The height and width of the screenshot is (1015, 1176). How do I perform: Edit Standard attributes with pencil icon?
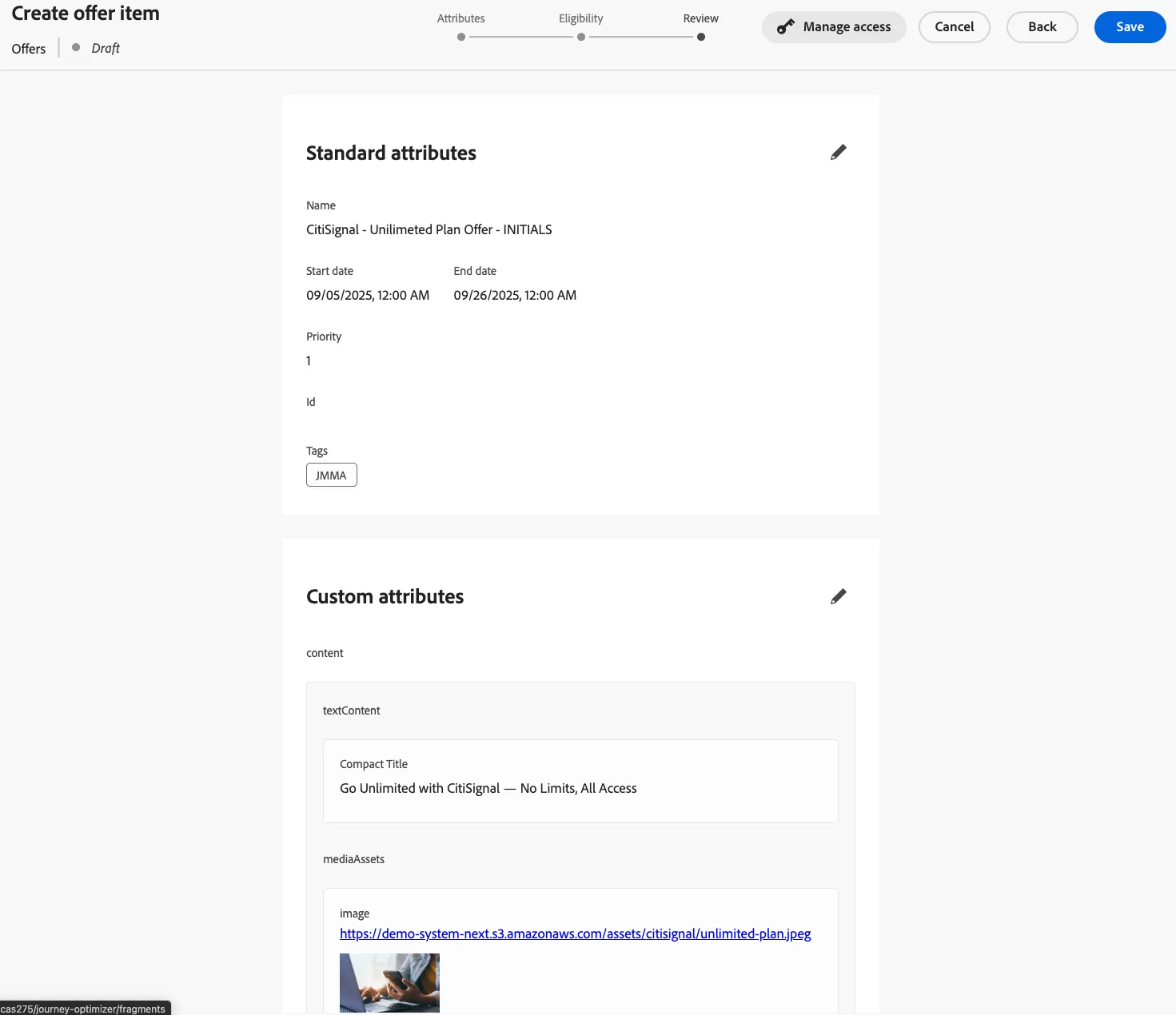838,152
